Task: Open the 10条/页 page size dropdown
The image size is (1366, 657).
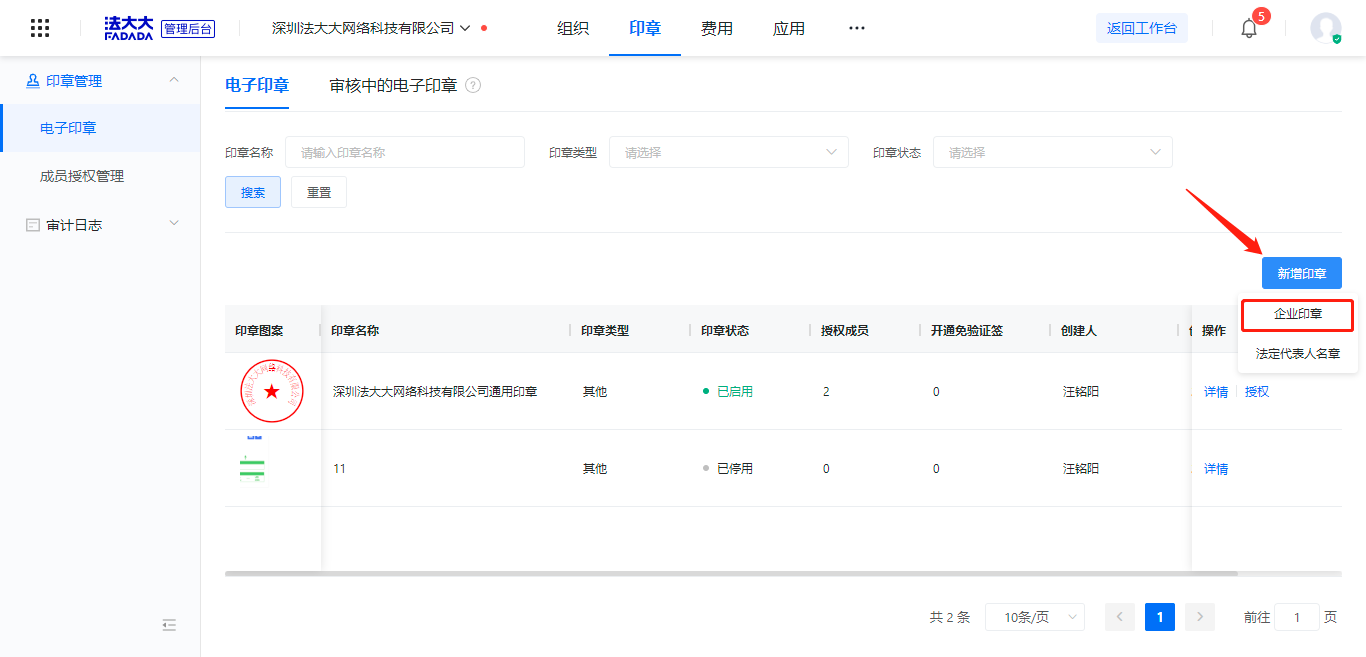Action: [x=1035, y=617]
